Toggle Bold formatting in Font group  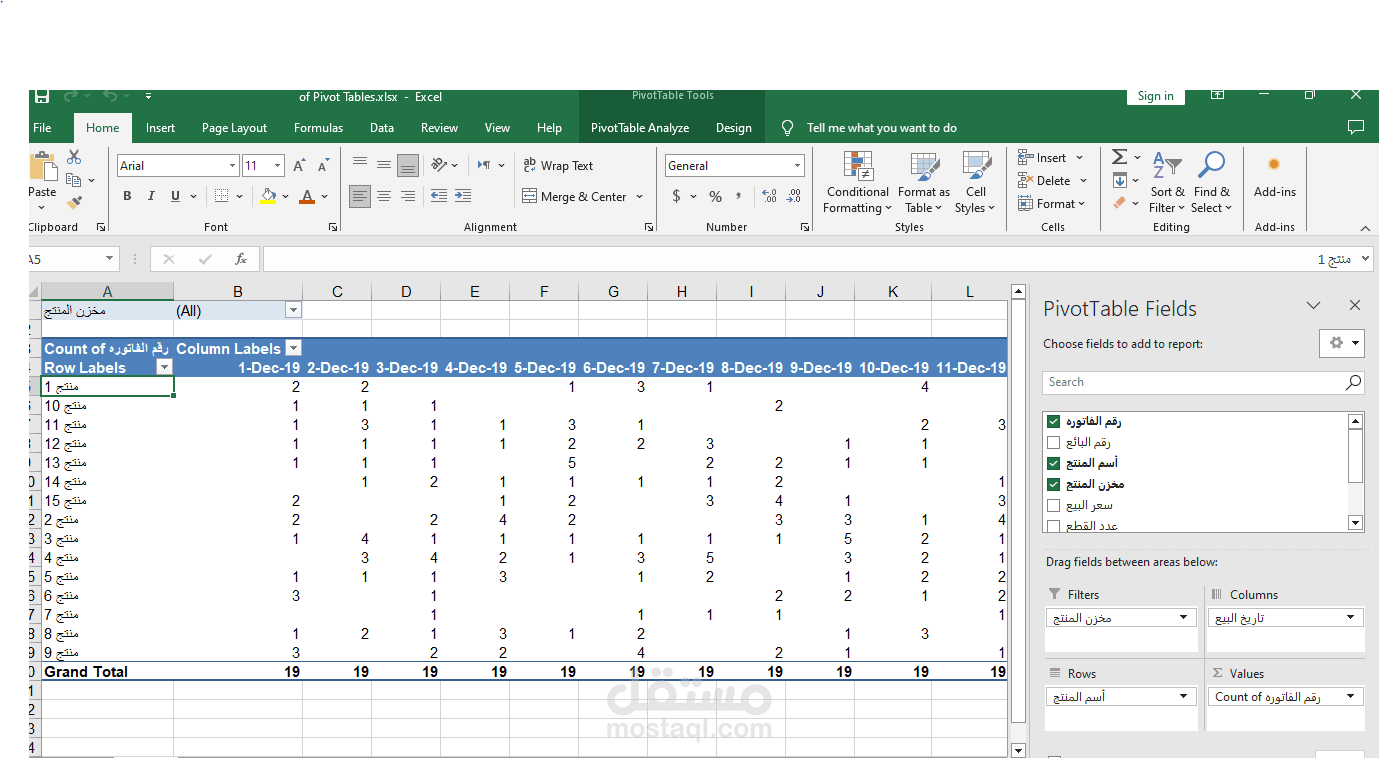coord(127,197)
